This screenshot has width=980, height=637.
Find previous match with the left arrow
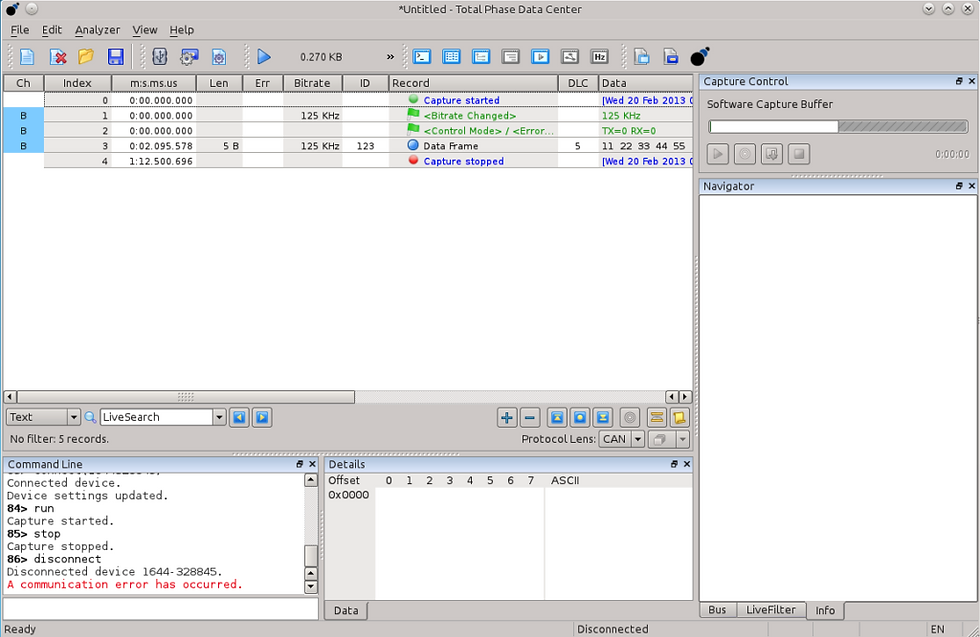239,417
